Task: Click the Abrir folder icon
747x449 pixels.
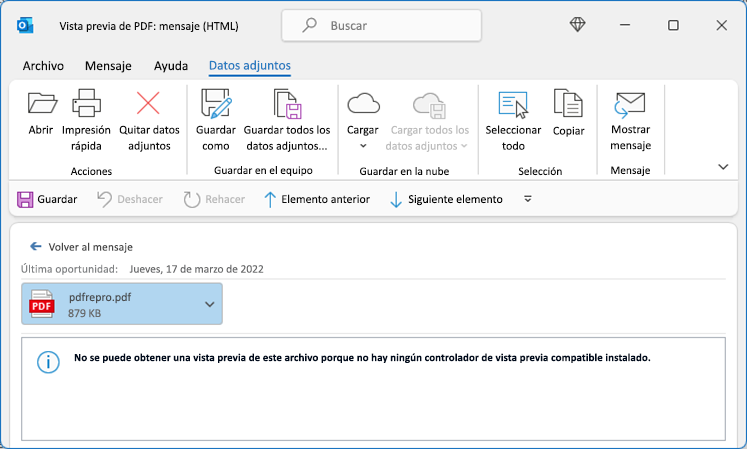Action: [x=42, y=102]
